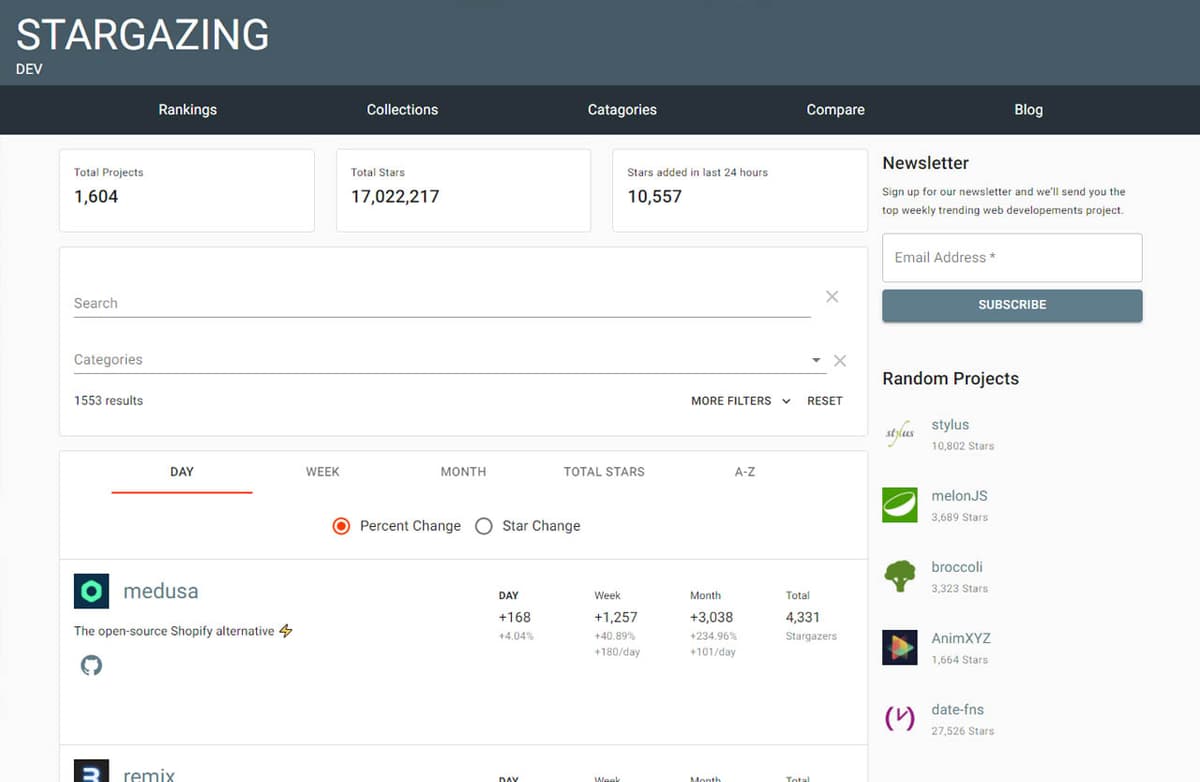The height and width of the screenshot is (782, 1200).
Task: Open medusa's GitHub repository icon
Action: coord(91,665)
